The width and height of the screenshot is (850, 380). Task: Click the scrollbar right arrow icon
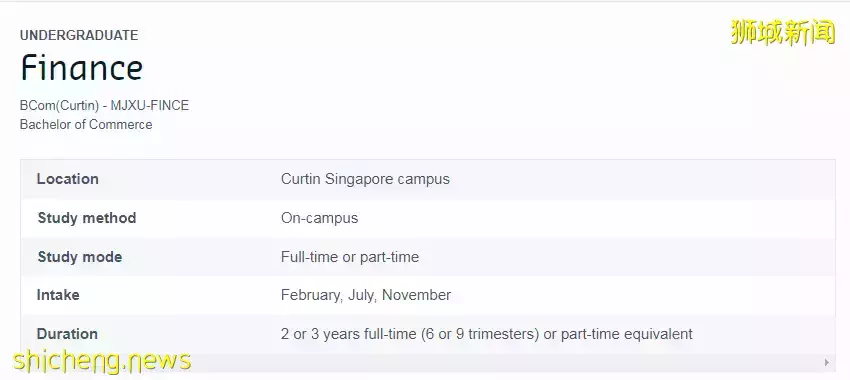click(x=827, y=362)
